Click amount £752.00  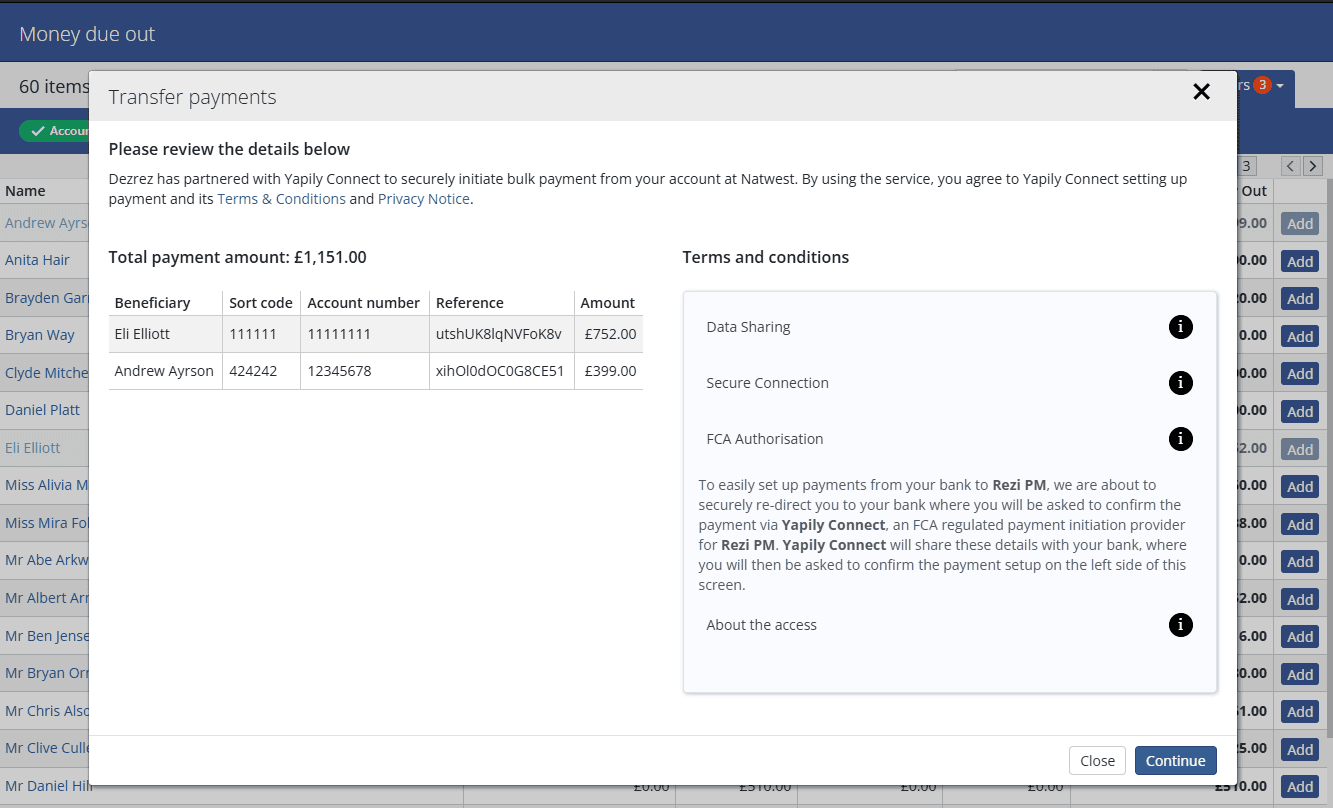click(609, 334)
